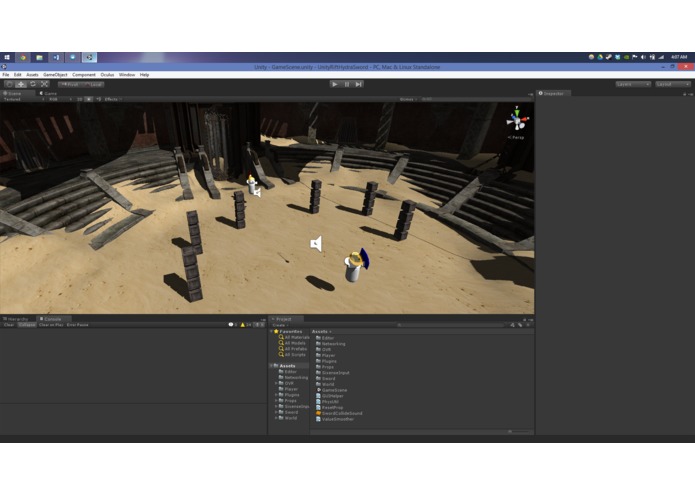Open All Prefabs saved search

[293, 349]
